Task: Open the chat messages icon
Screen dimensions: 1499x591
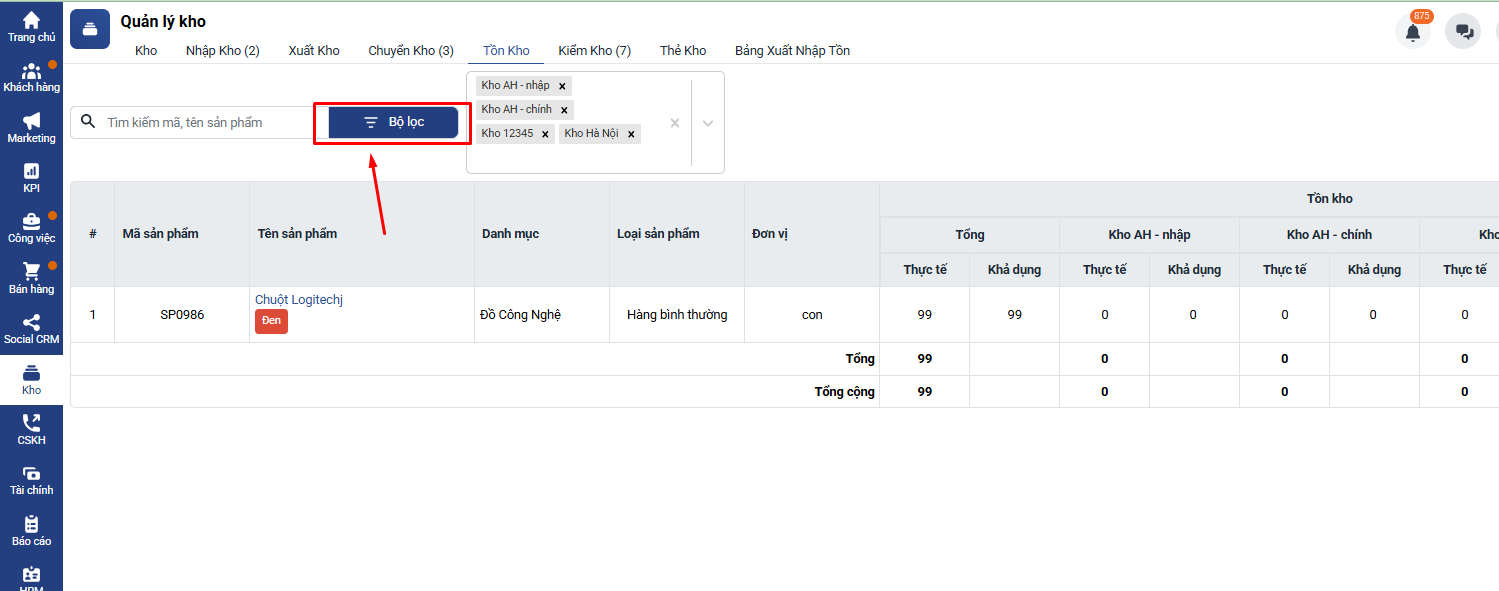Action: (x=1464, y=32)
